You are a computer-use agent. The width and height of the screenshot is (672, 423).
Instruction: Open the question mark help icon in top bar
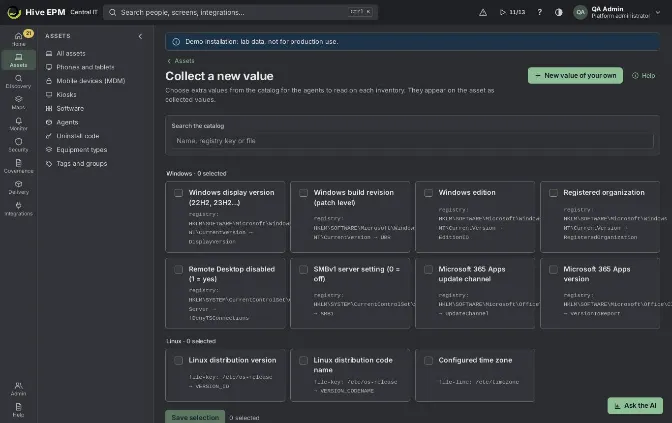540,12
